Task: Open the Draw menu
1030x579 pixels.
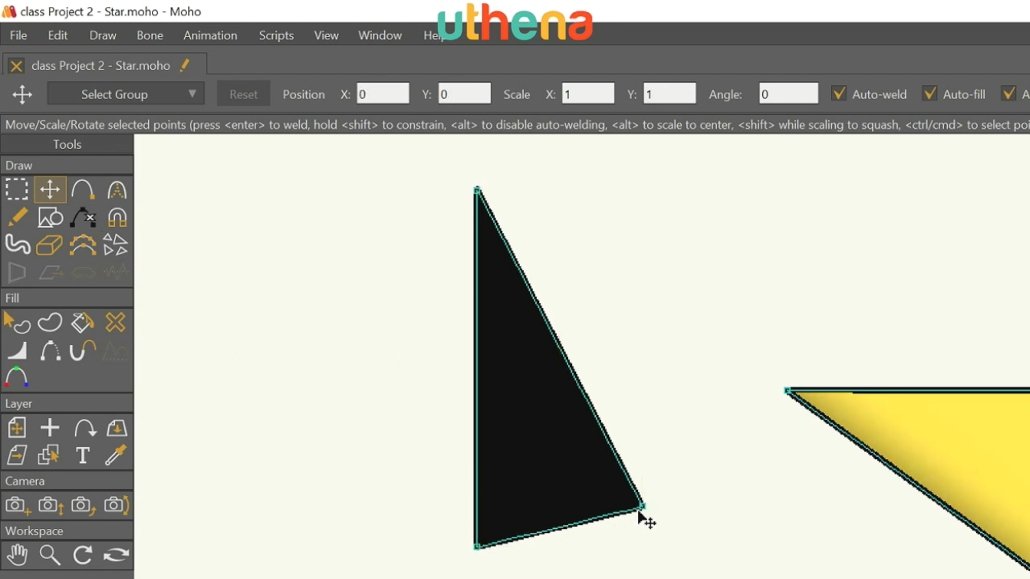Action: pyautogui.click(x=102, y=35)
